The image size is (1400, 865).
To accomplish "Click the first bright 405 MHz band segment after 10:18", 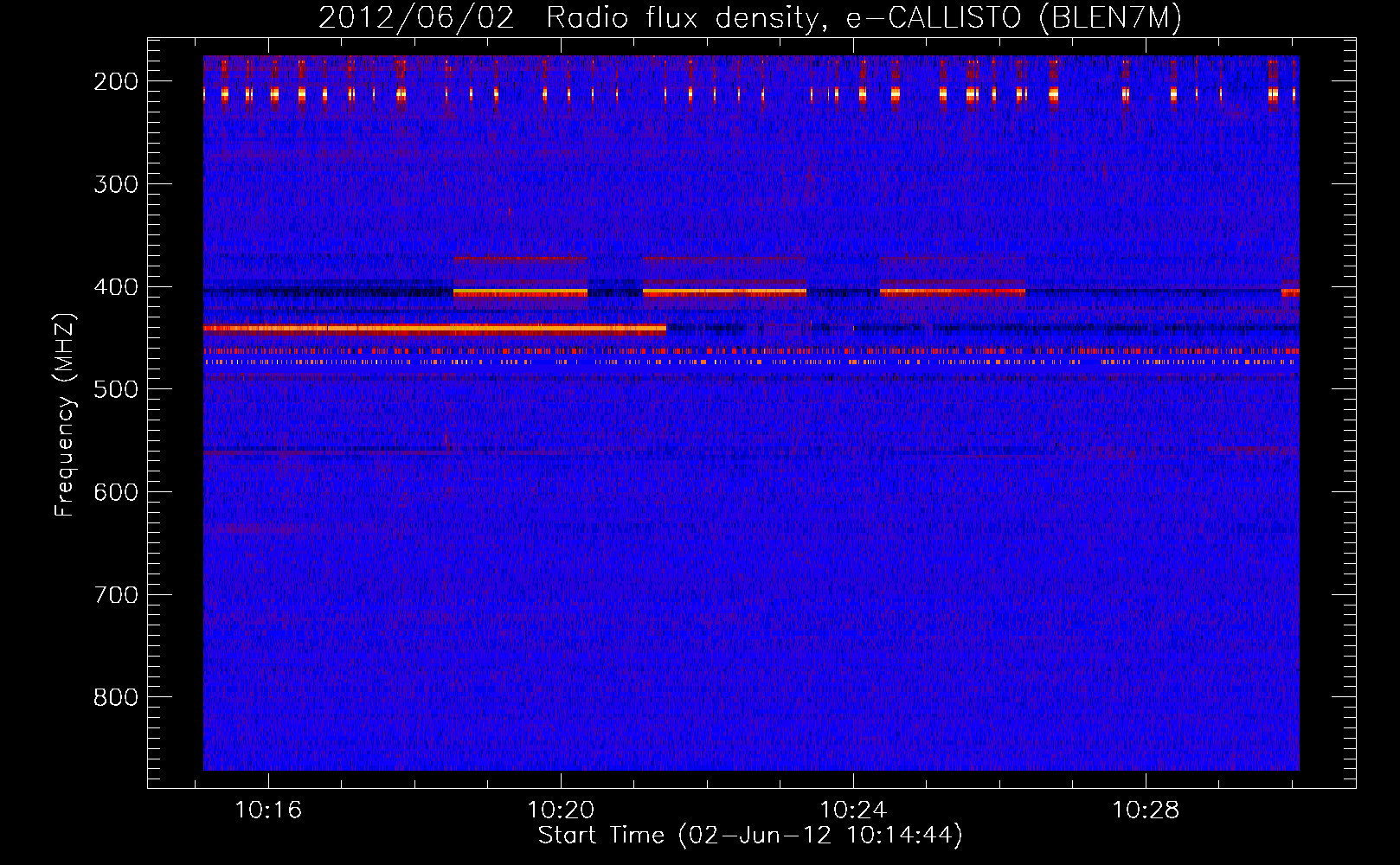I will point(520,292).
